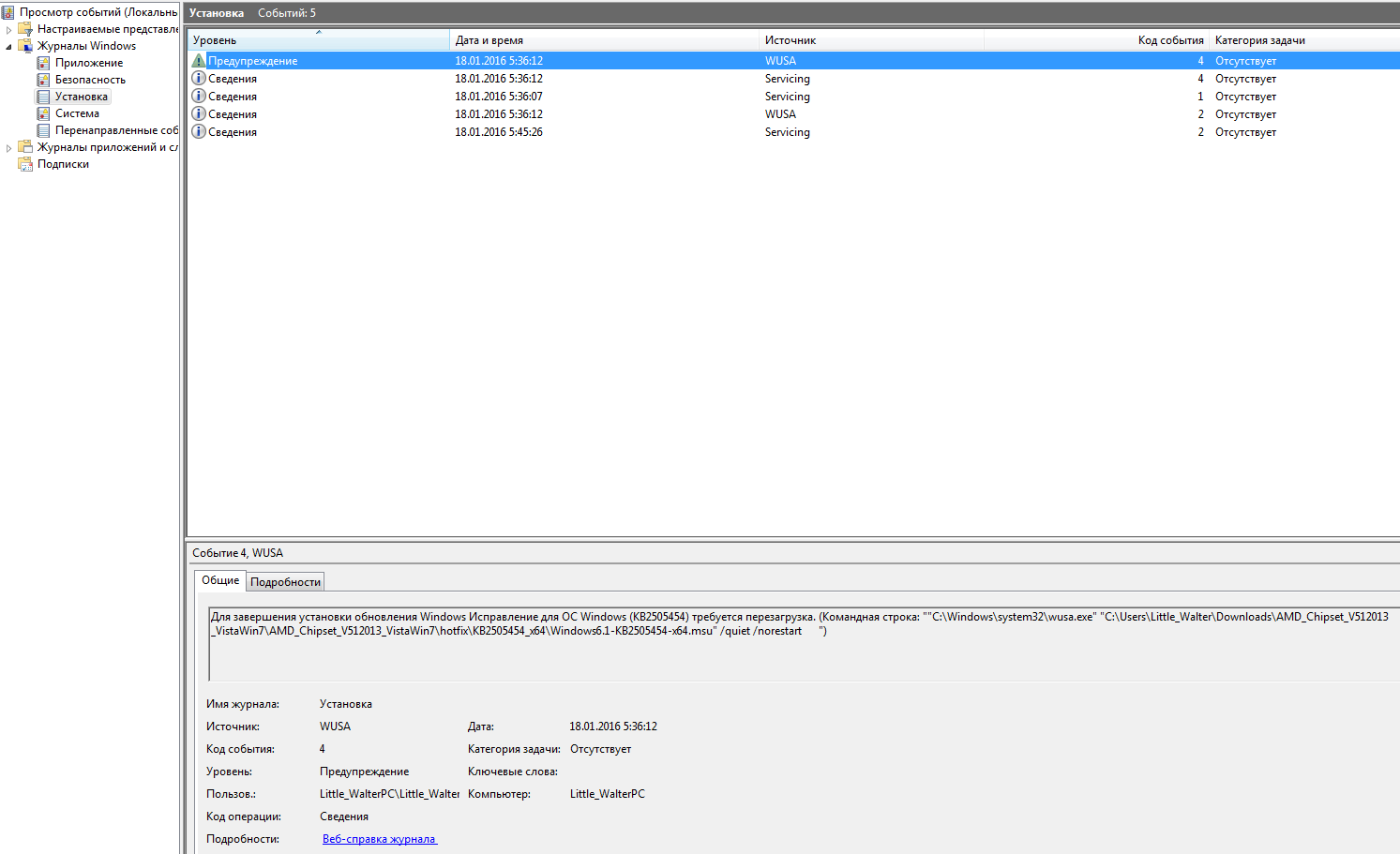
Task: Select the 'Приложение' log icon
Action: point(43,63)
